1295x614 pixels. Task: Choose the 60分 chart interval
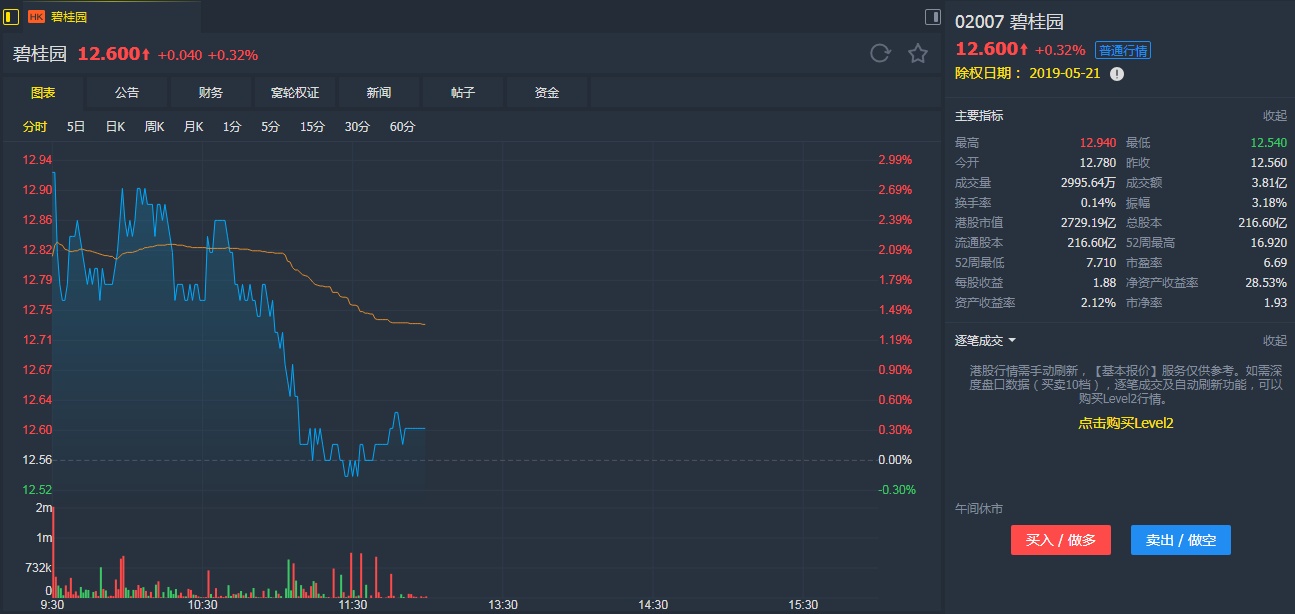point(402,127)
